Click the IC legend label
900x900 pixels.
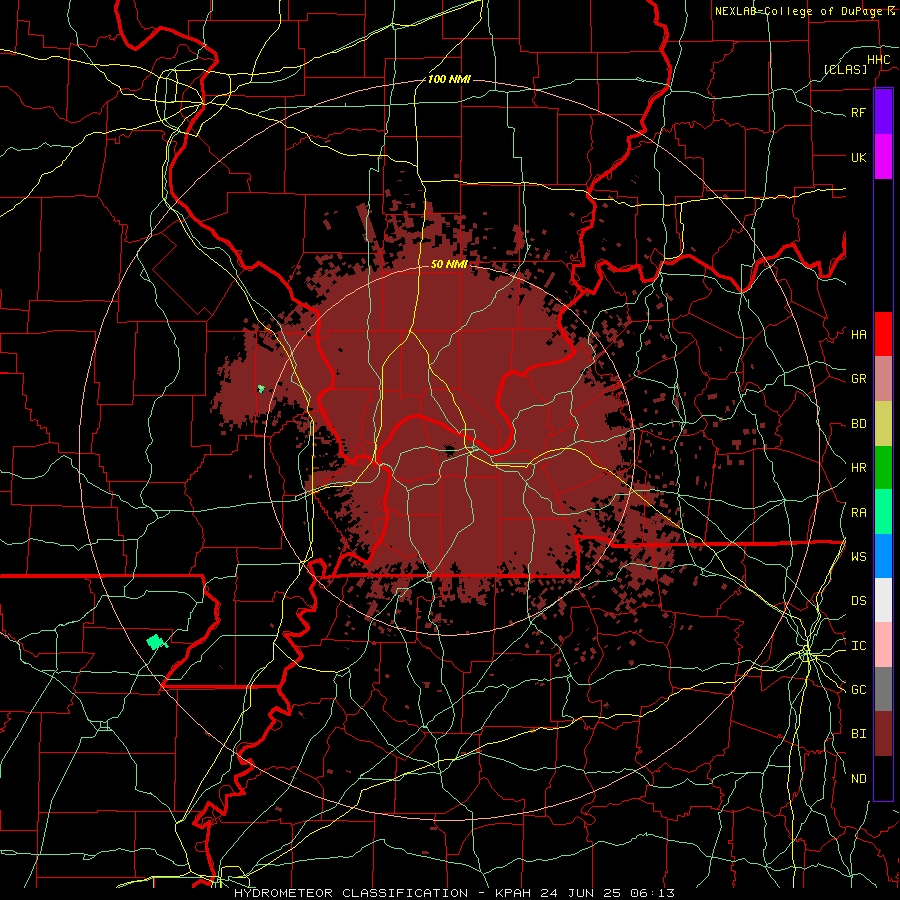[x=858, y=646]
